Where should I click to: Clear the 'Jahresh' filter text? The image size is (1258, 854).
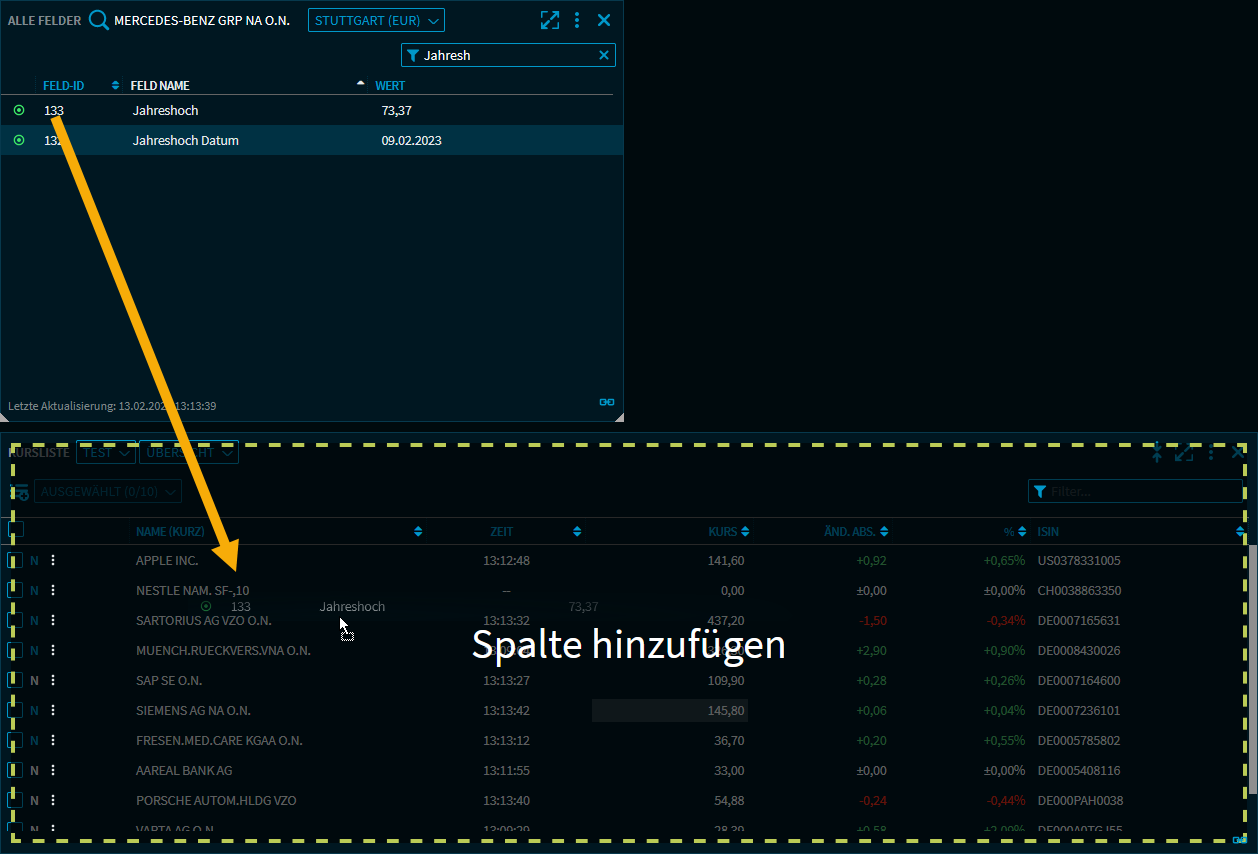click(604, 56)
